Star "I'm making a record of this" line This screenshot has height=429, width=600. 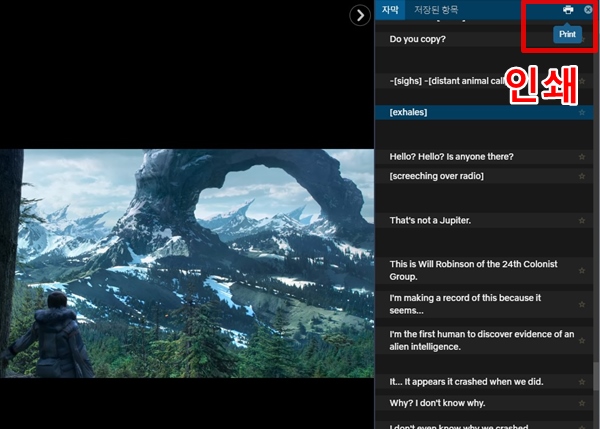click(x=582, y=304)
